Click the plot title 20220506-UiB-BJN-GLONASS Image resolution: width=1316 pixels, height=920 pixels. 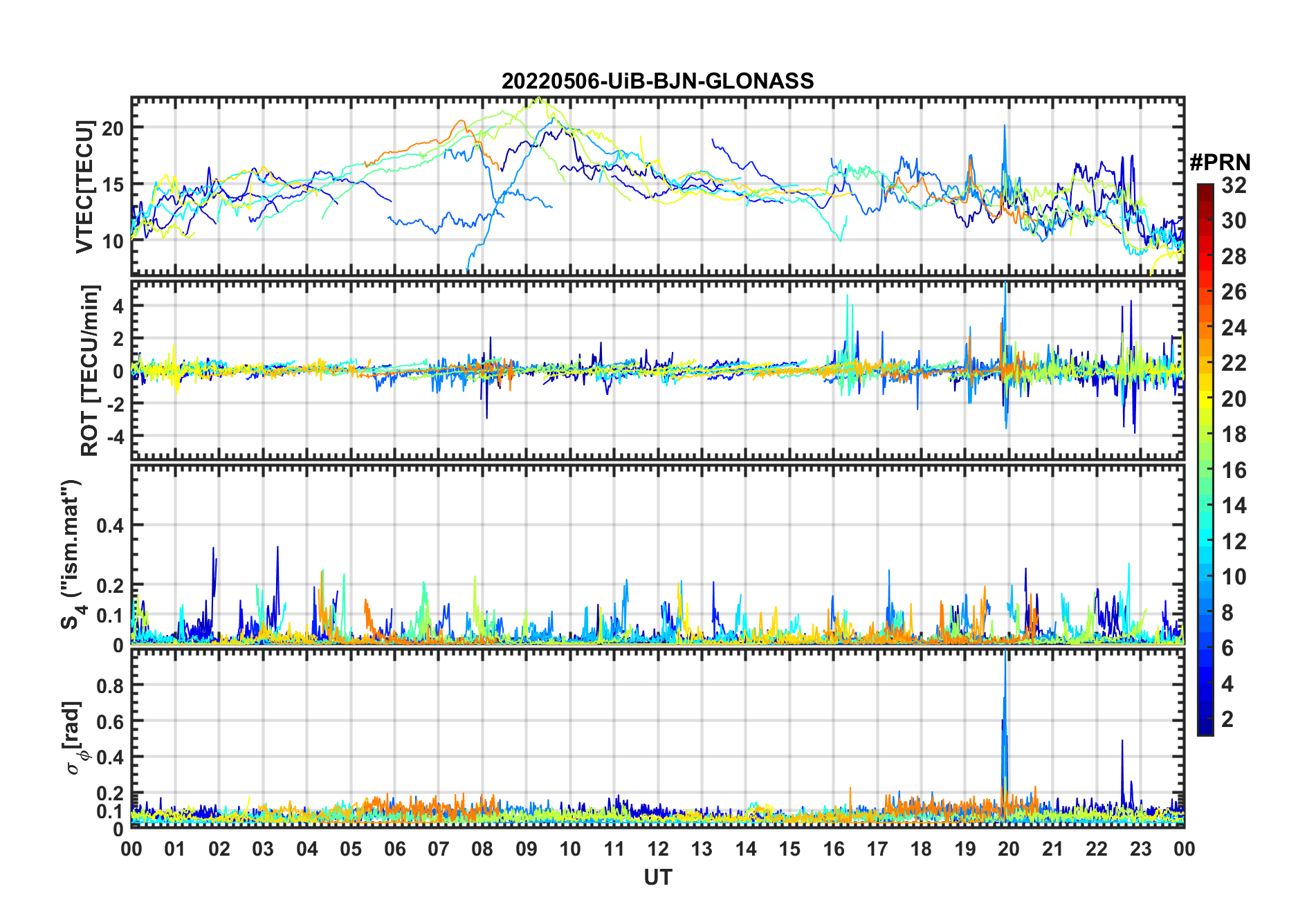pos(657,82)
